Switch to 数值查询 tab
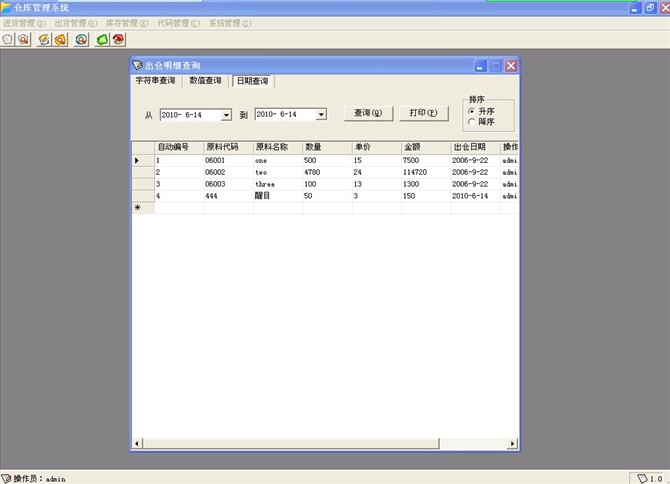 (206, 80)
